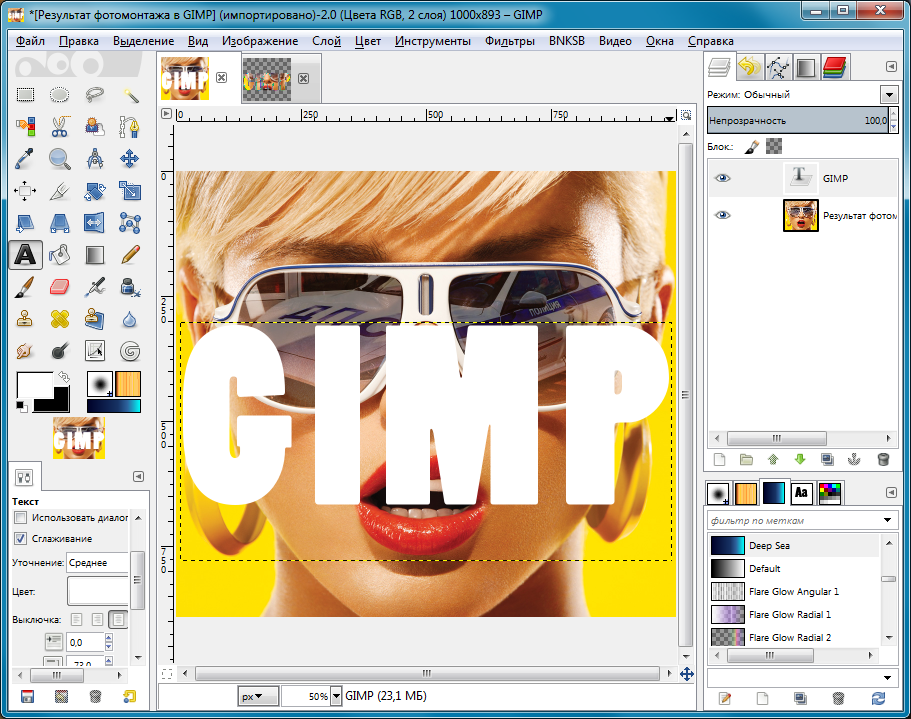Open the Выделение menu
Screen dimensions: 911x719
[x=144, y=41]
